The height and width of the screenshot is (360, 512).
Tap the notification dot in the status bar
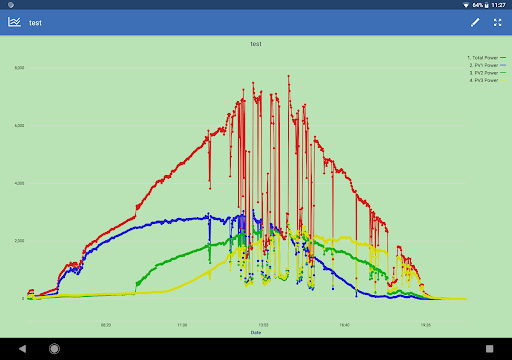click(x=11, y=5)
